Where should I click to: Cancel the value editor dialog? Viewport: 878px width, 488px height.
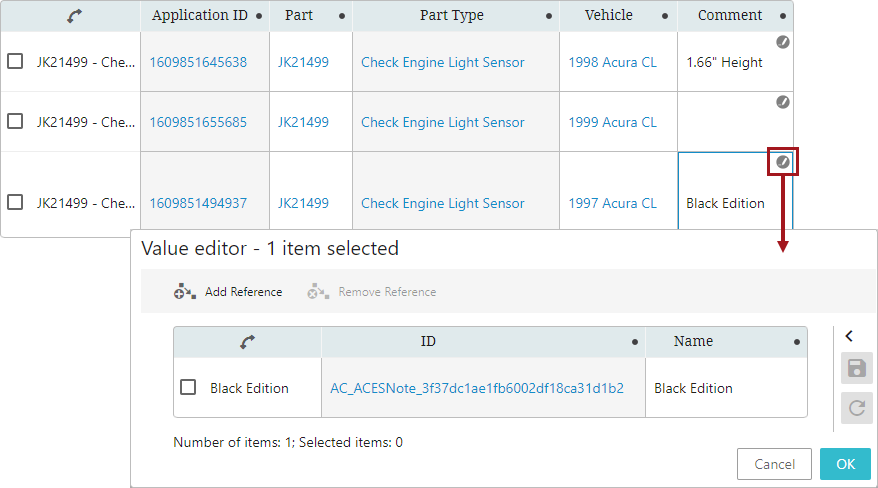click(774, 464)
